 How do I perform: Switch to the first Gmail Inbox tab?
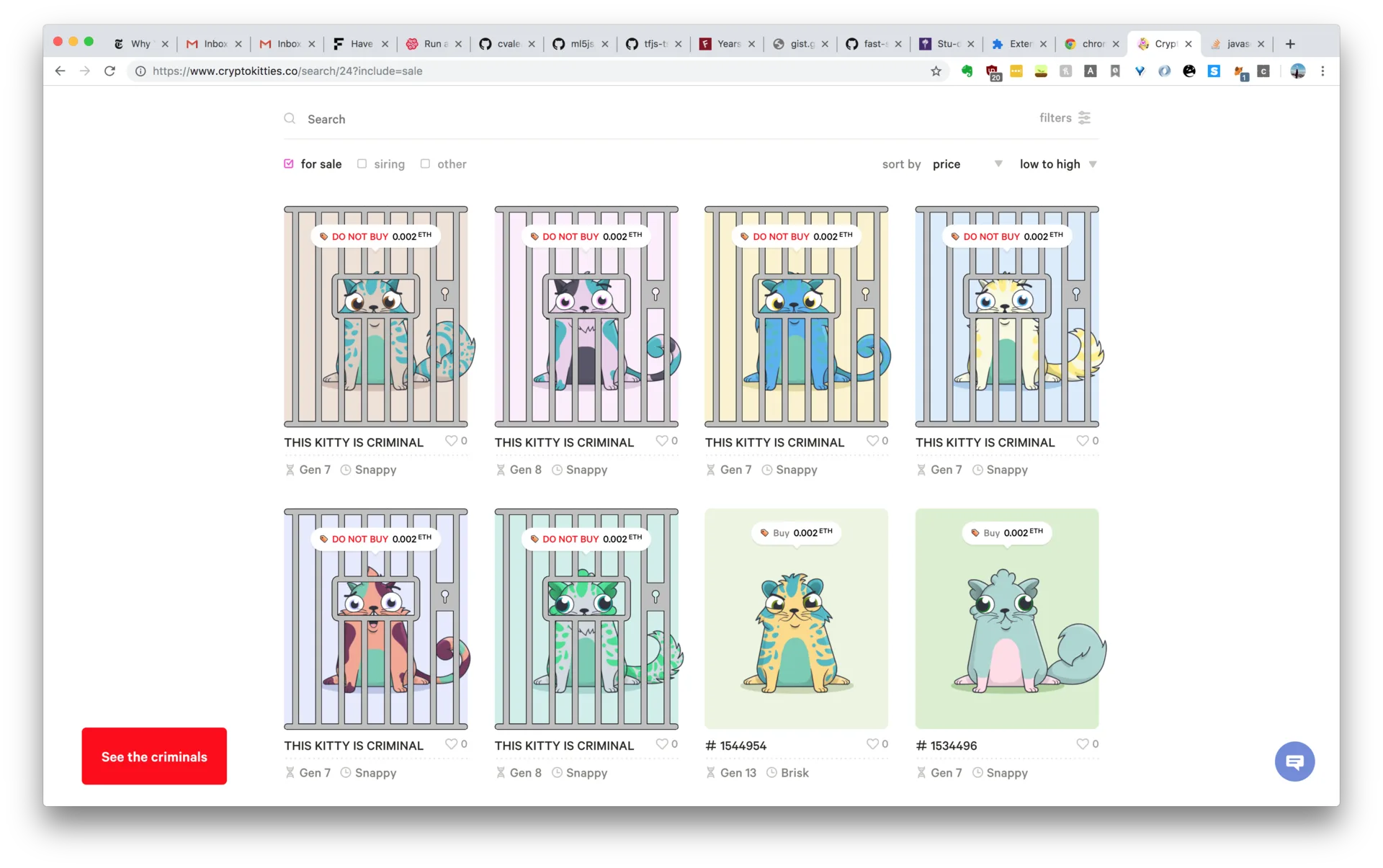pos(214,44)
